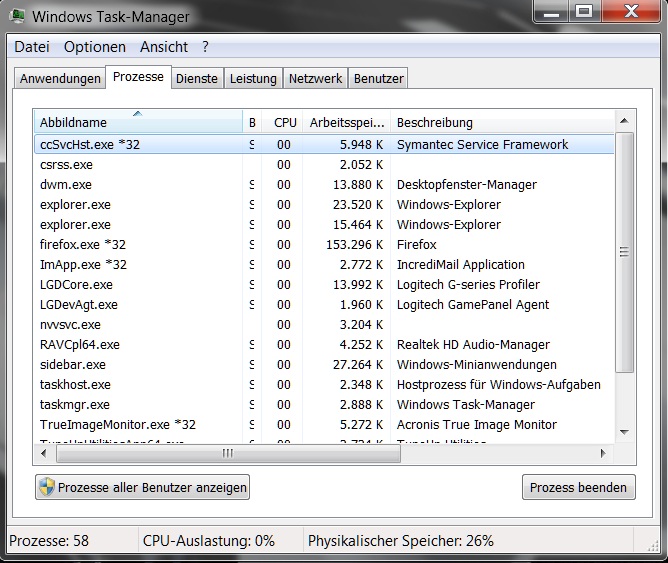Sort by the CPU column header

click(282, 122)
